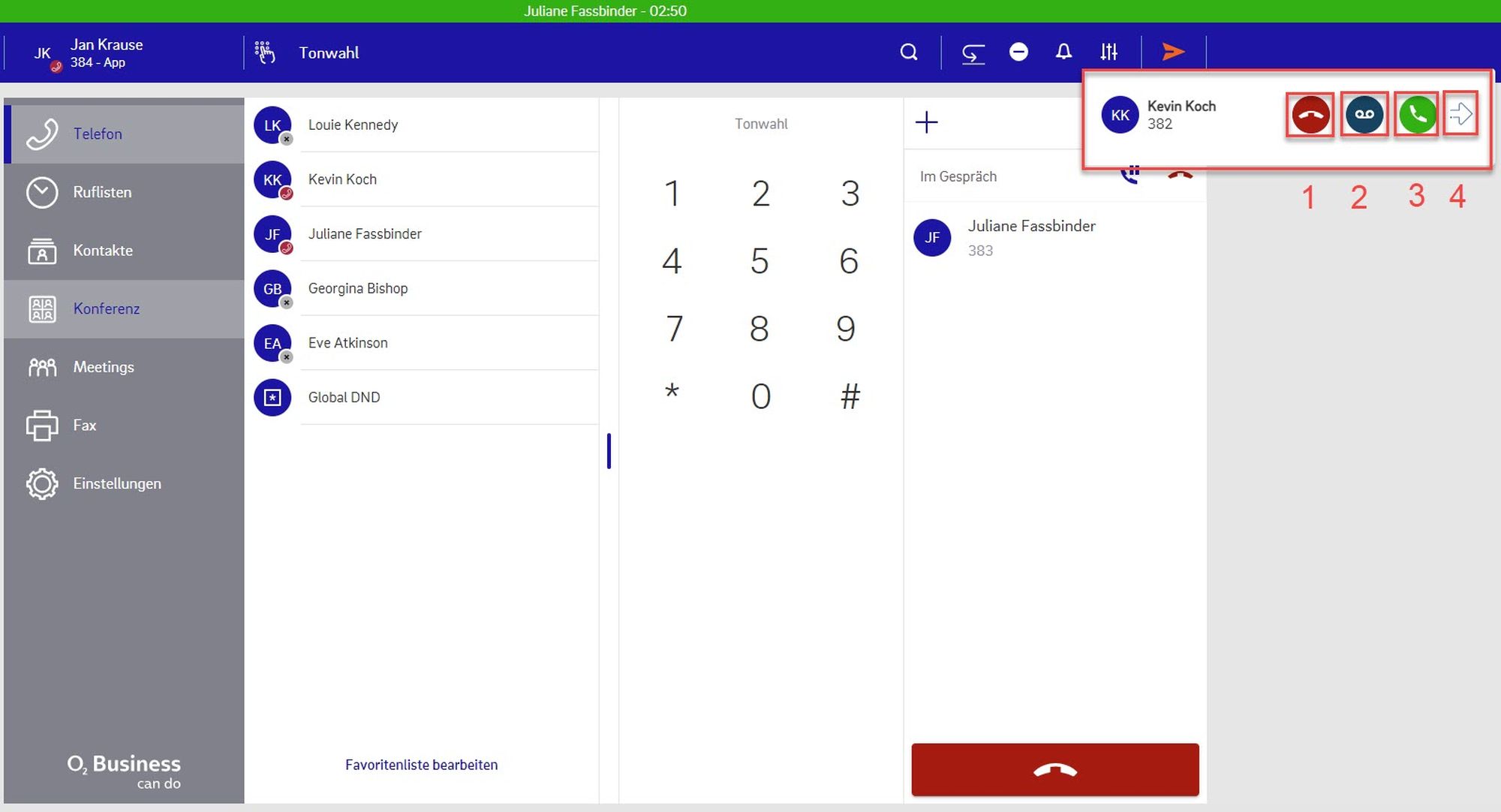Open the audio settings sliders icon
The height and width of the screenshot is (812, 1501).
point(1108,52)
